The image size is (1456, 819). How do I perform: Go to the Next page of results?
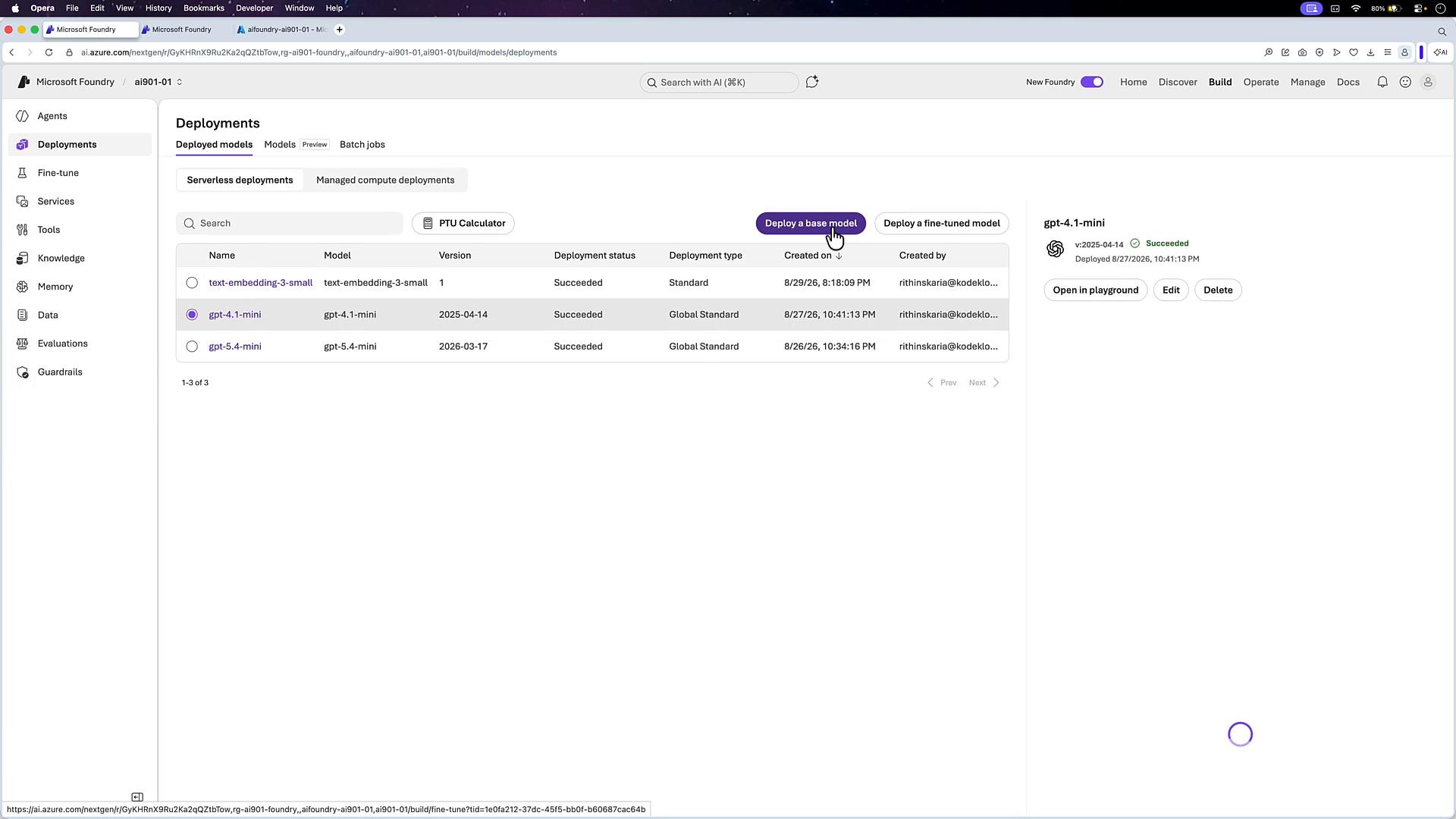(984, 383)
